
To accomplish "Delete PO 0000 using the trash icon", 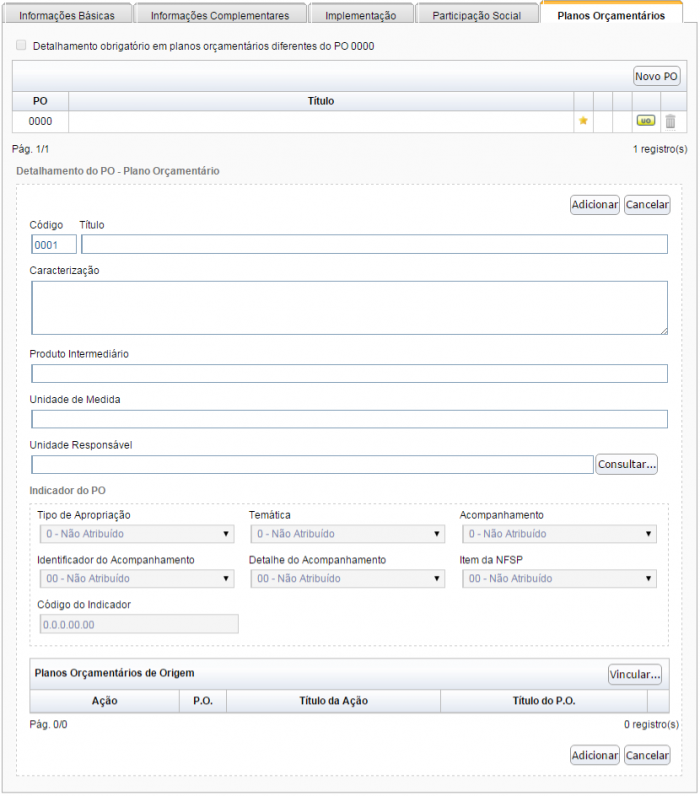I will coord(670,121).
